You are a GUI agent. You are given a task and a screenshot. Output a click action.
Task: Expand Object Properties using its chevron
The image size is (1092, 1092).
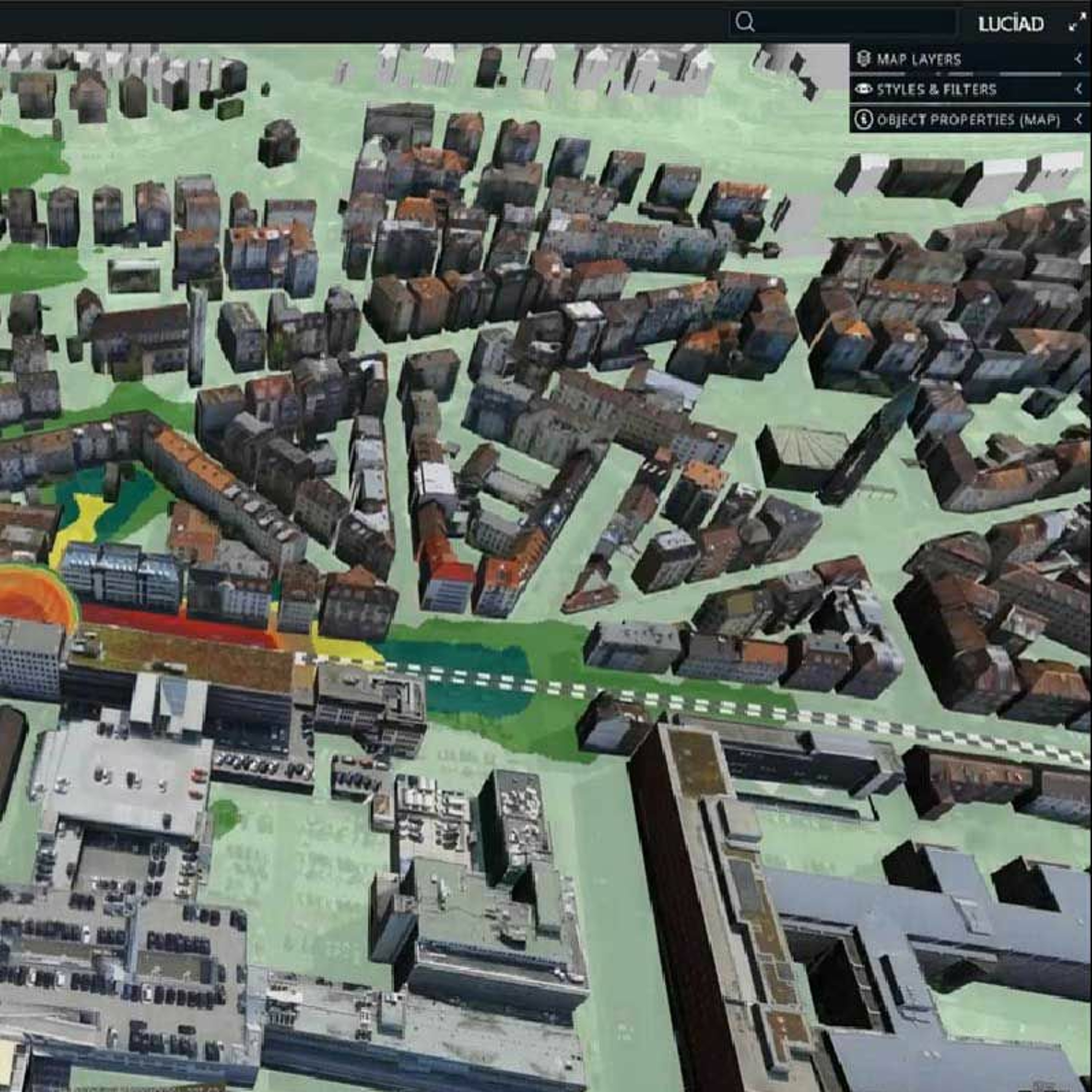click(x=1079, y=119)
